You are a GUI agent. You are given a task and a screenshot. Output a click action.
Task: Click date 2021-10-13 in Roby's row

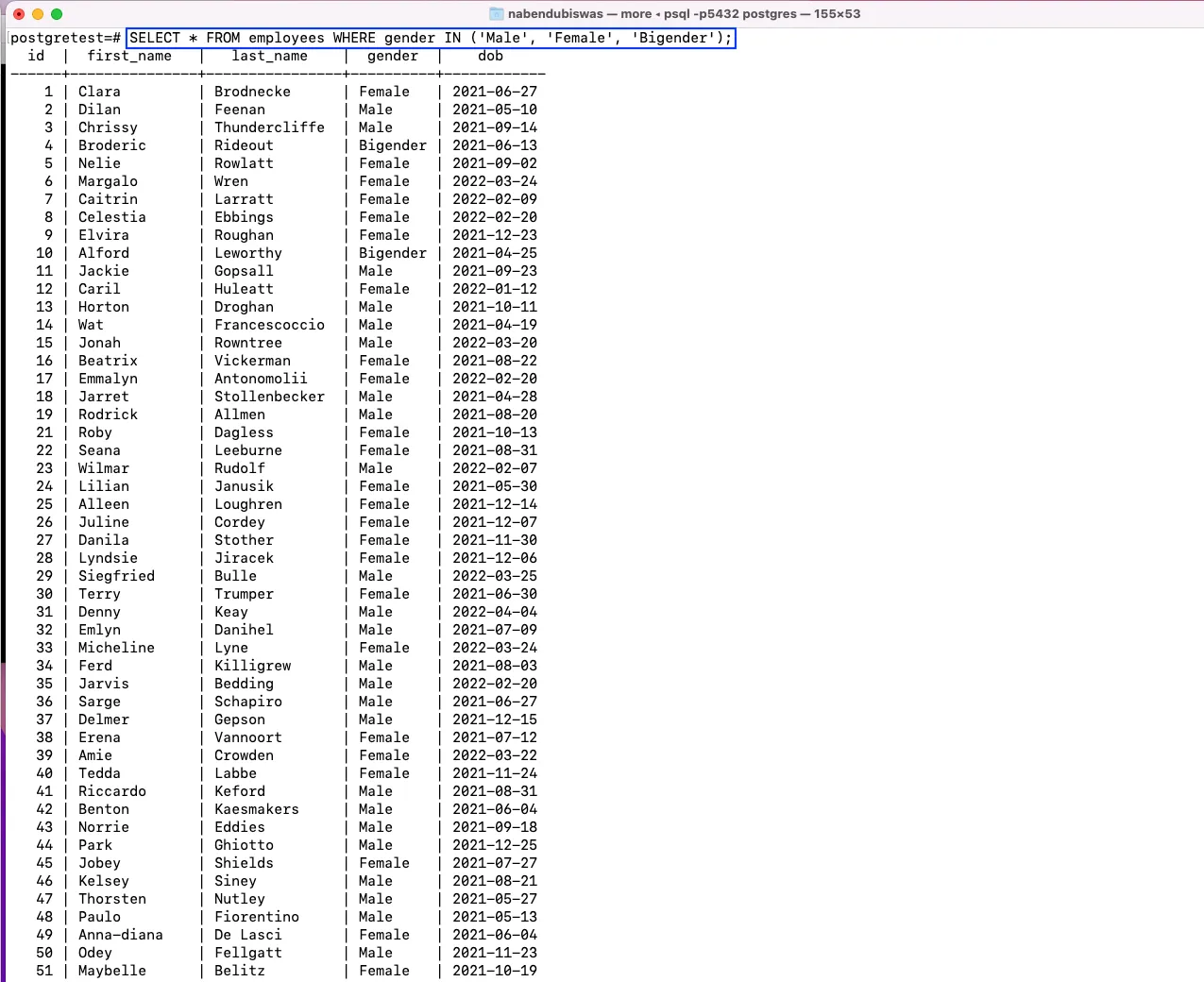[x=495, y=432]
